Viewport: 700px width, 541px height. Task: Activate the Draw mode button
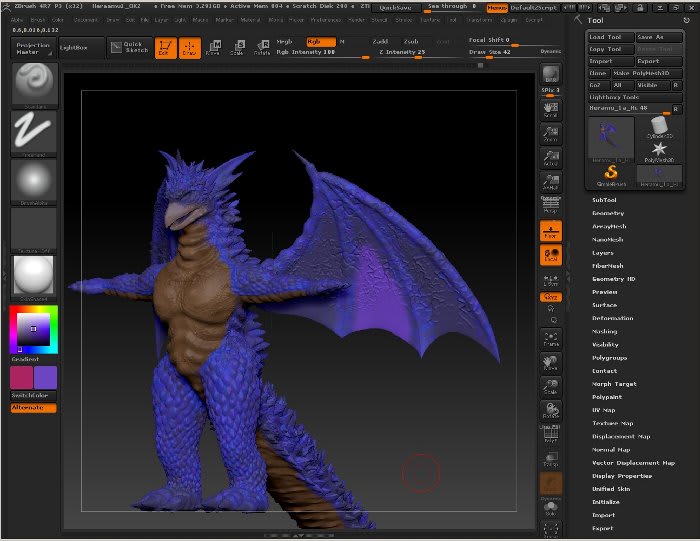[190, 48]
